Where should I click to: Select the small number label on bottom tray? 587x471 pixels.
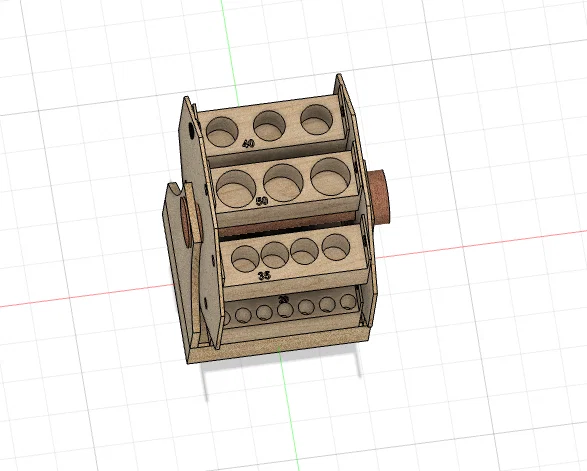click(x=284, y=299)
